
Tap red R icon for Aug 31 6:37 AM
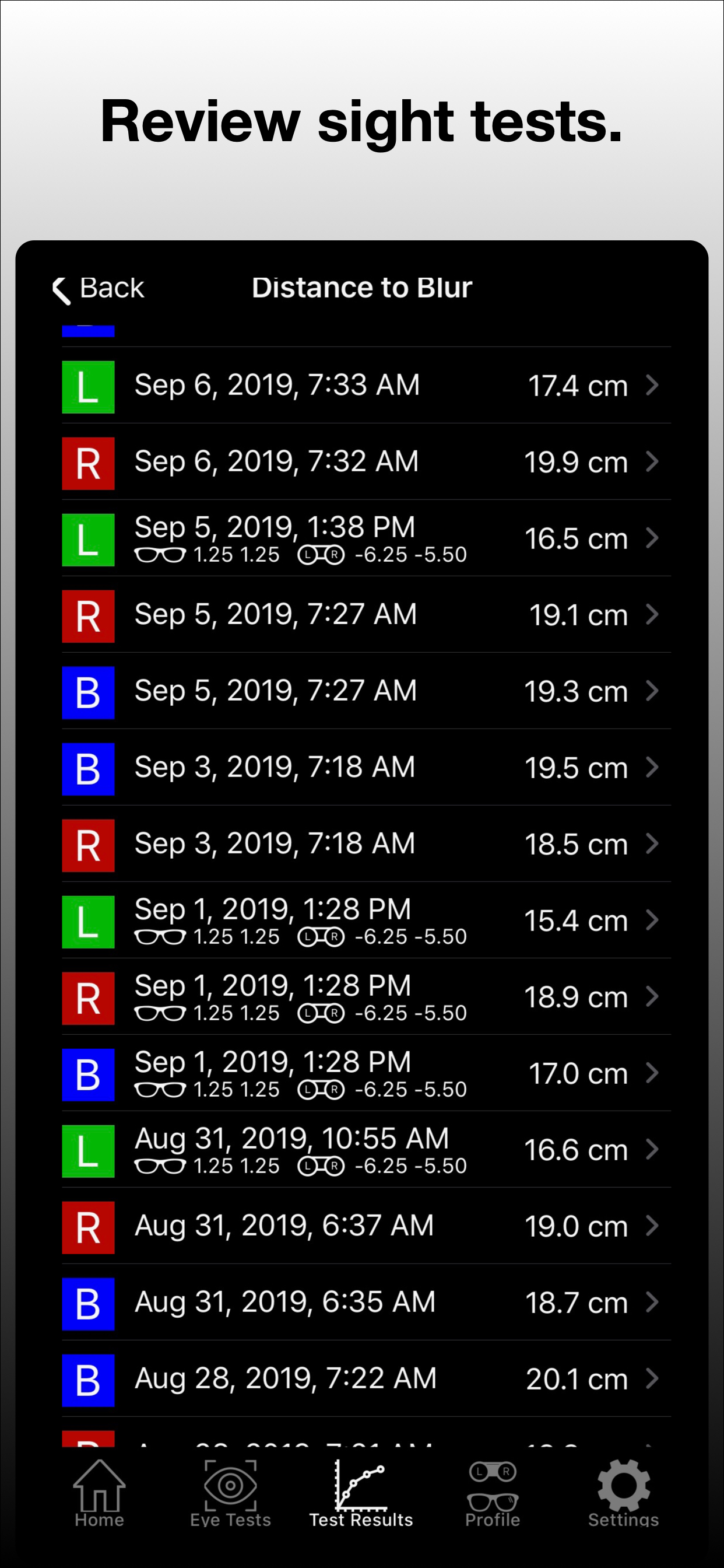pyautogui.click(x=88, y=1227)
